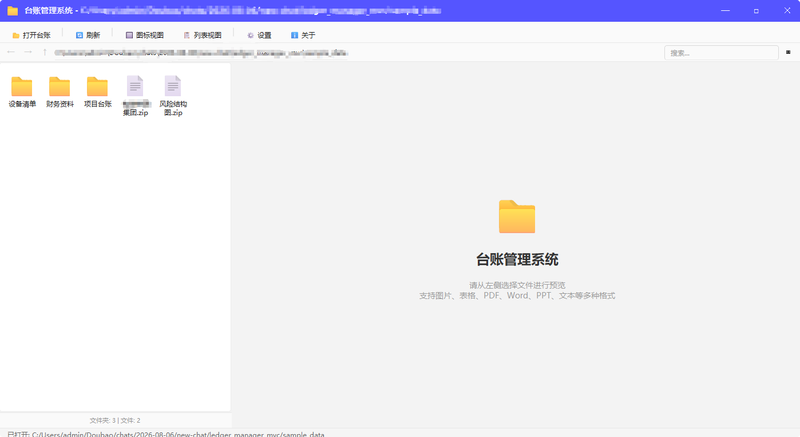This screenshot has height=437, width=800.
Task: Click the 已打开 status bar path
Action: (165, 434)
